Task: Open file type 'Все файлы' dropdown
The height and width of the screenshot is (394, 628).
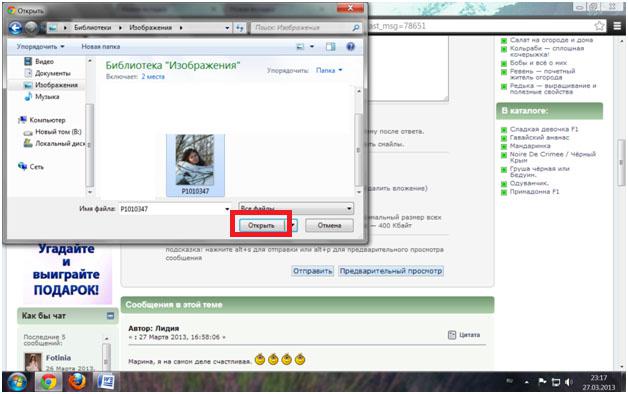Action: click(x=296, y=209)
